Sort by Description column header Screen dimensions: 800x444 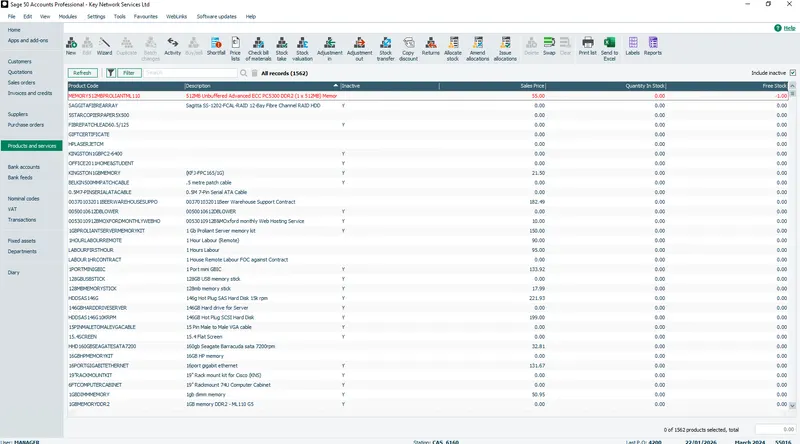pyautogui.click(x=262, y=86)
